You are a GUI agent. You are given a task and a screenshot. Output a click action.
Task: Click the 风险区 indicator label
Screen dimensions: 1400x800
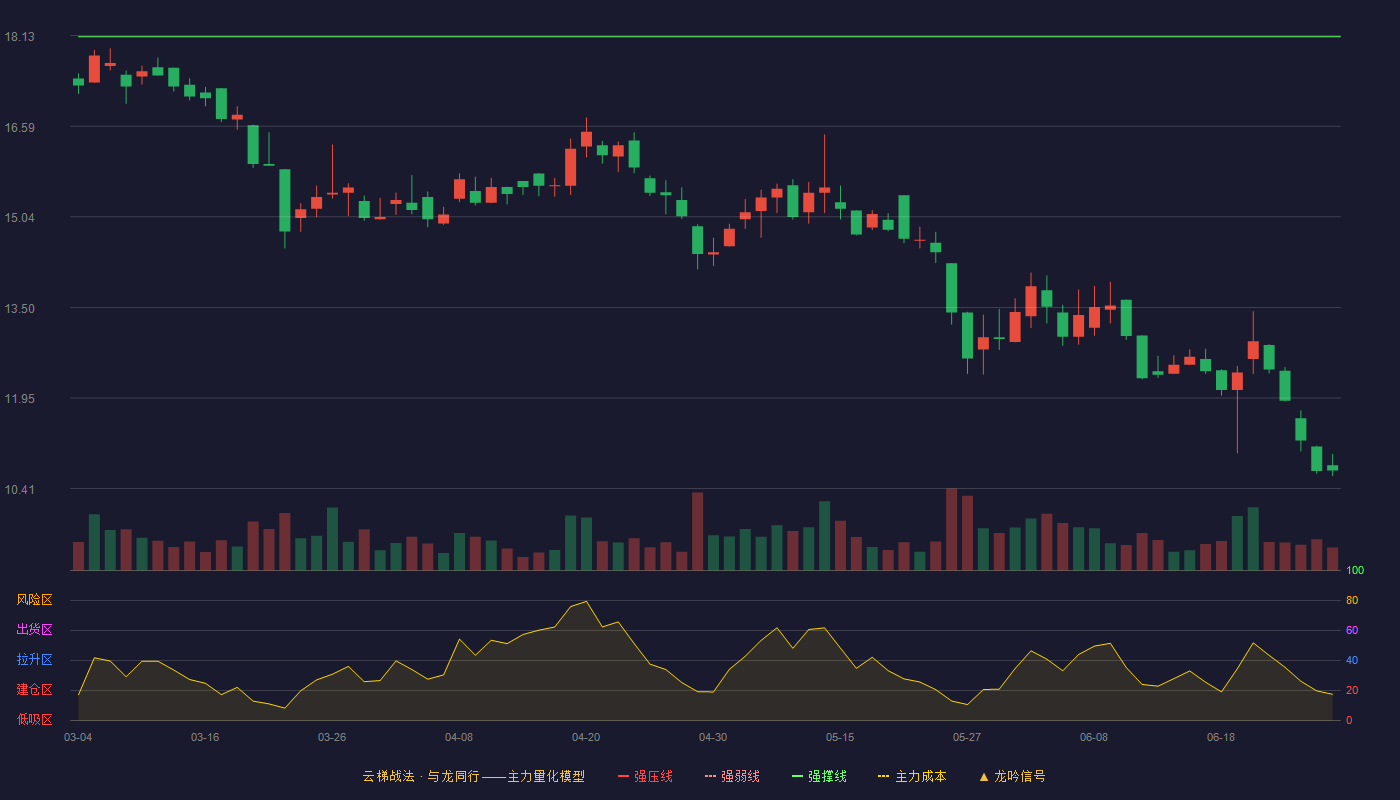pos(34,600)
